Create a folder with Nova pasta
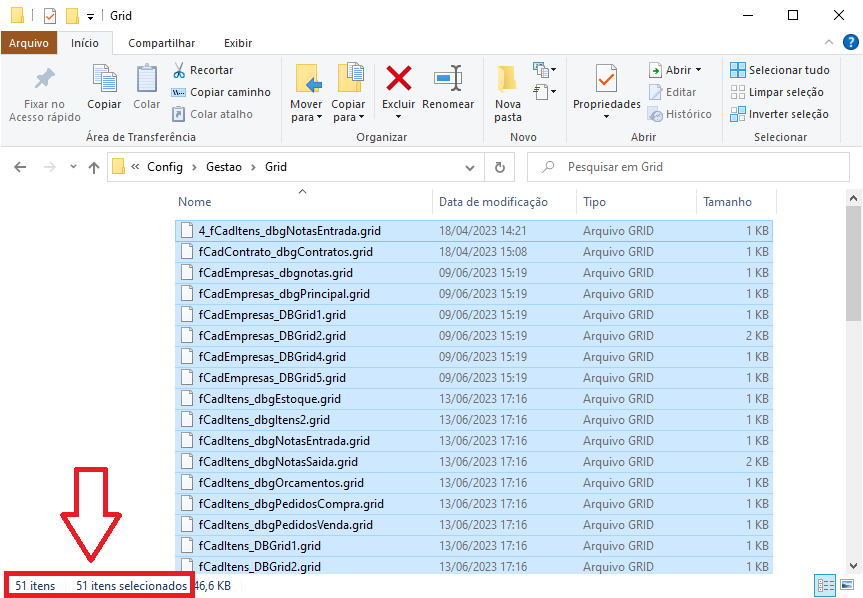The image size is (863, 598). 507,92
